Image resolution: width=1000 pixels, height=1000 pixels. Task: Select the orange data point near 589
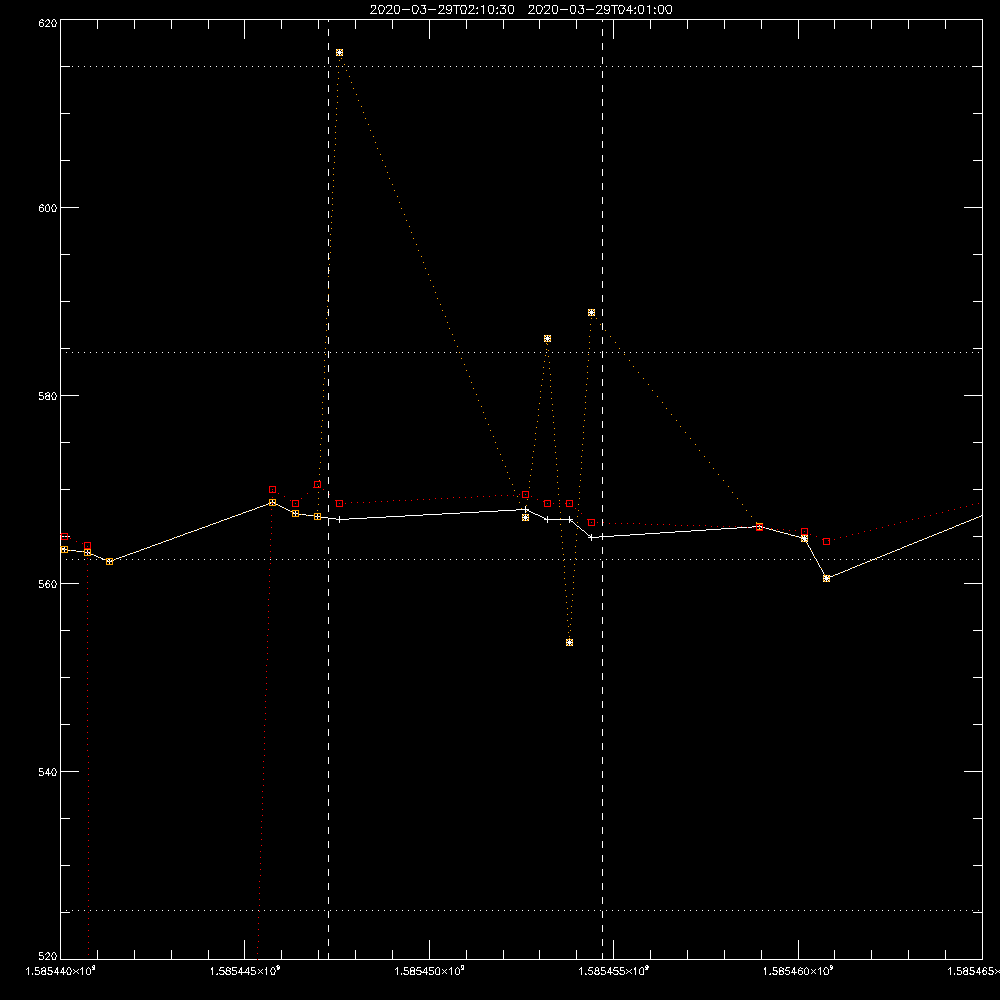[592, 312]
